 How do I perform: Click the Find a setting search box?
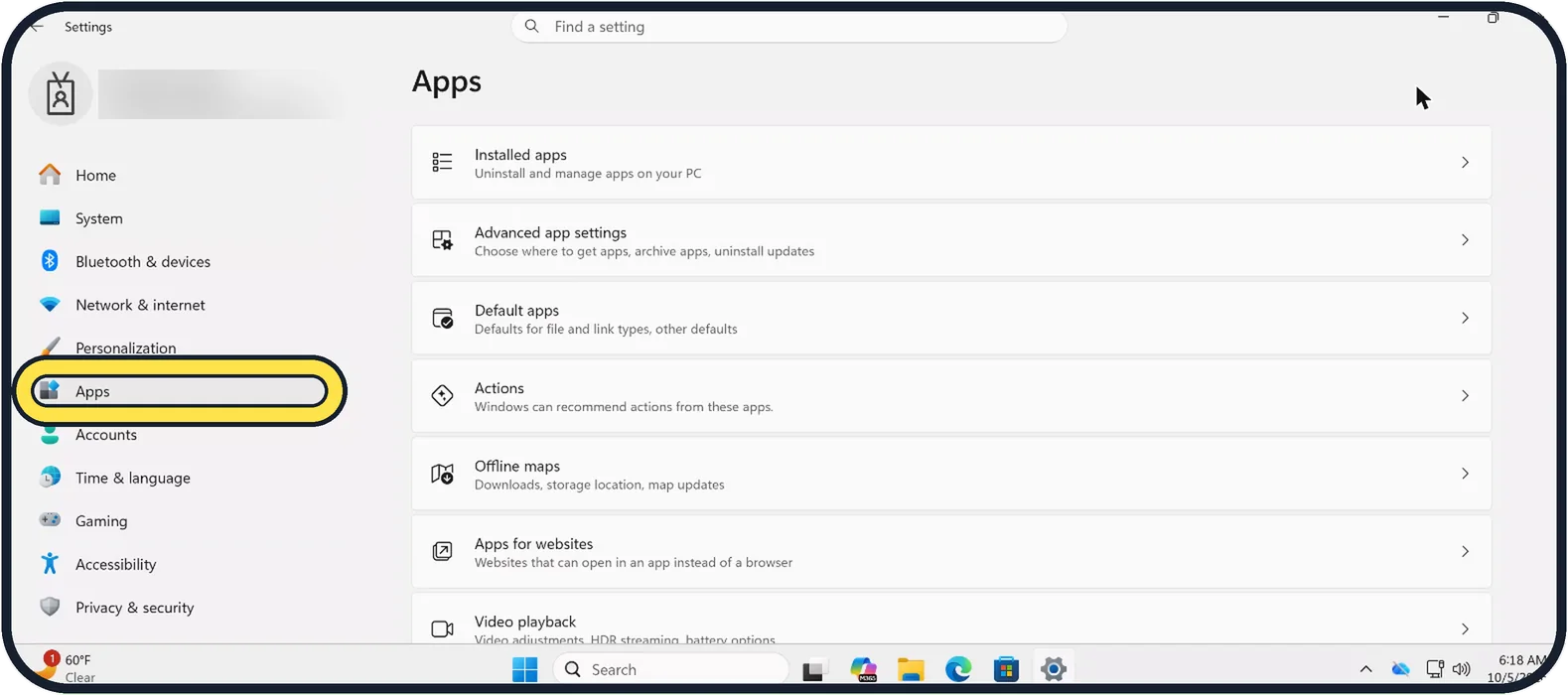coord(789,27)
